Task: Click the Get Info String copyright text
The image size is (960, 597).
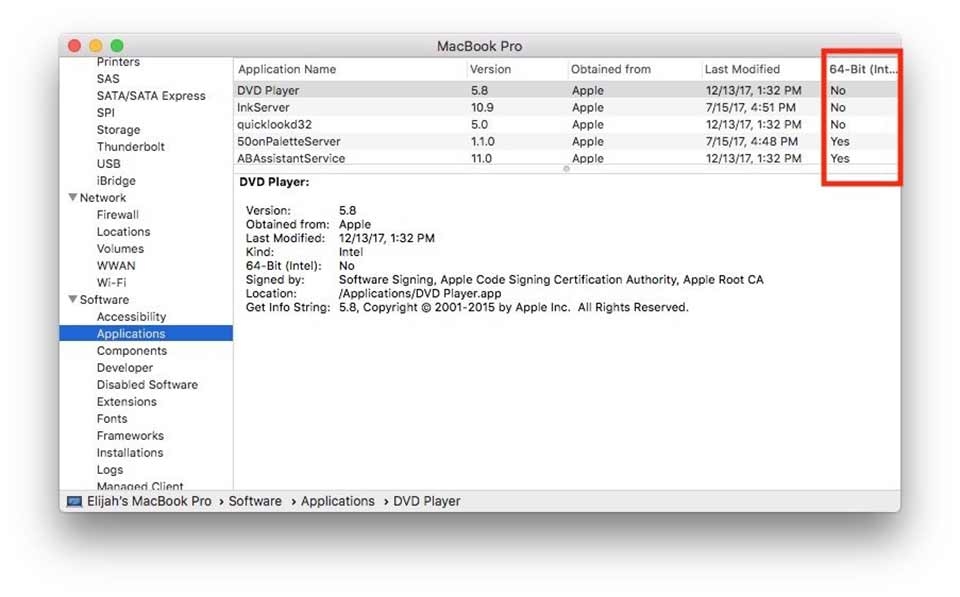Action: pos(513,307)
